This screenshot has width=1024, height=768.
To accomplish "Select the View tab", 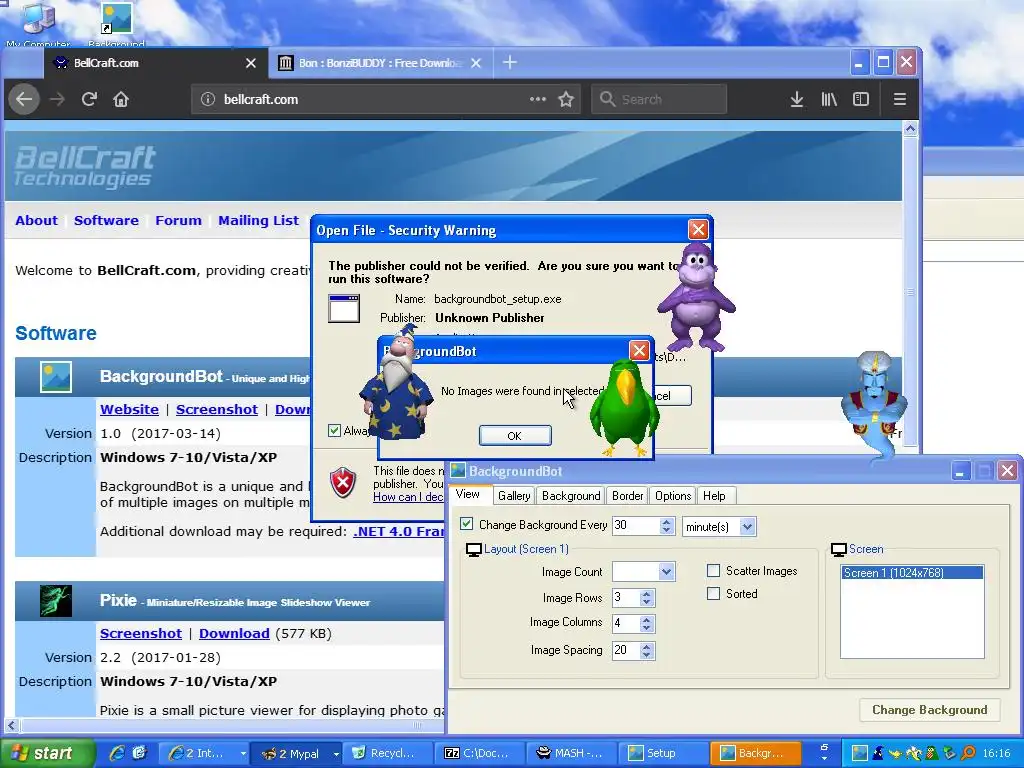I will [468, 494].
